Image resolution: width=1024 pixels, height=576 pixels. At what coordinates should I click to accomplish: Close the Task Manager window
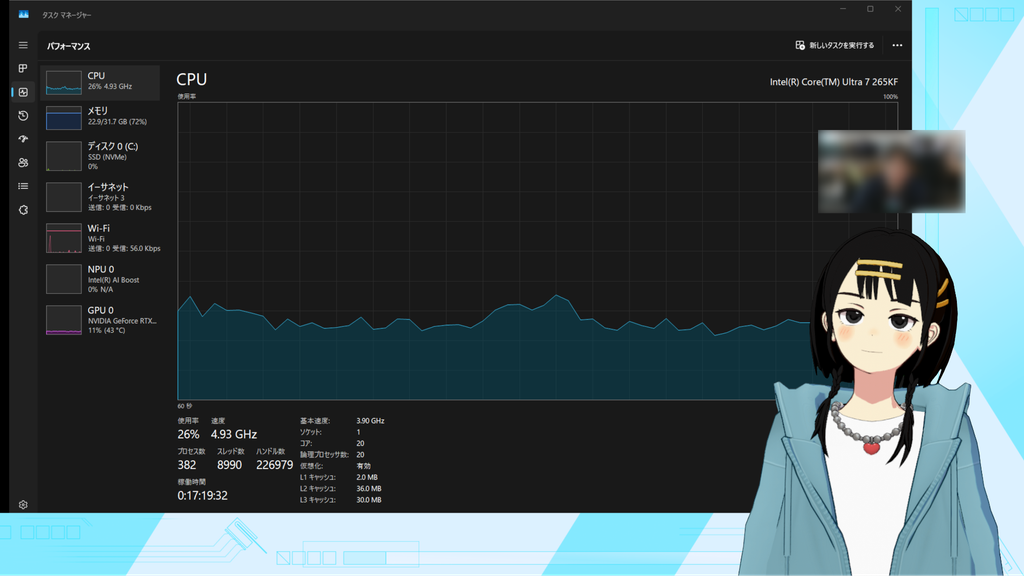click(x=898, y=9)
